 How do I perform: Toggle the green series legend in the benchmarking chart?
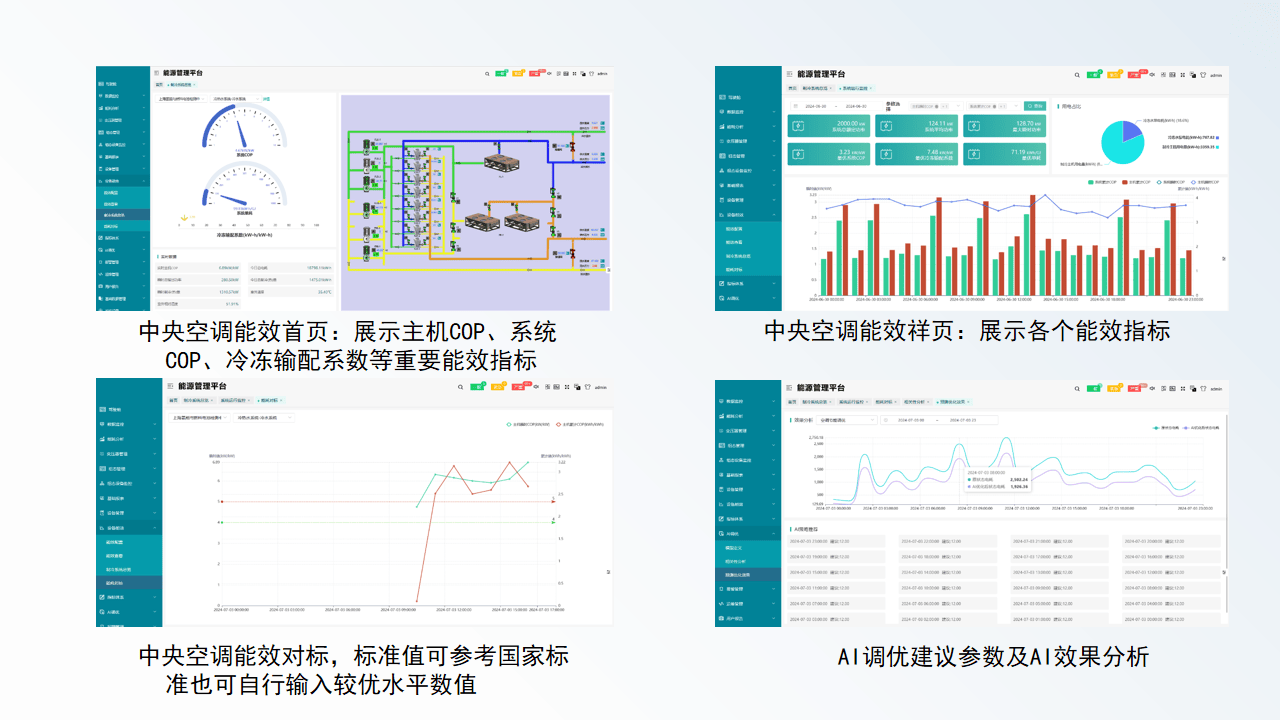tap(529, 424)
